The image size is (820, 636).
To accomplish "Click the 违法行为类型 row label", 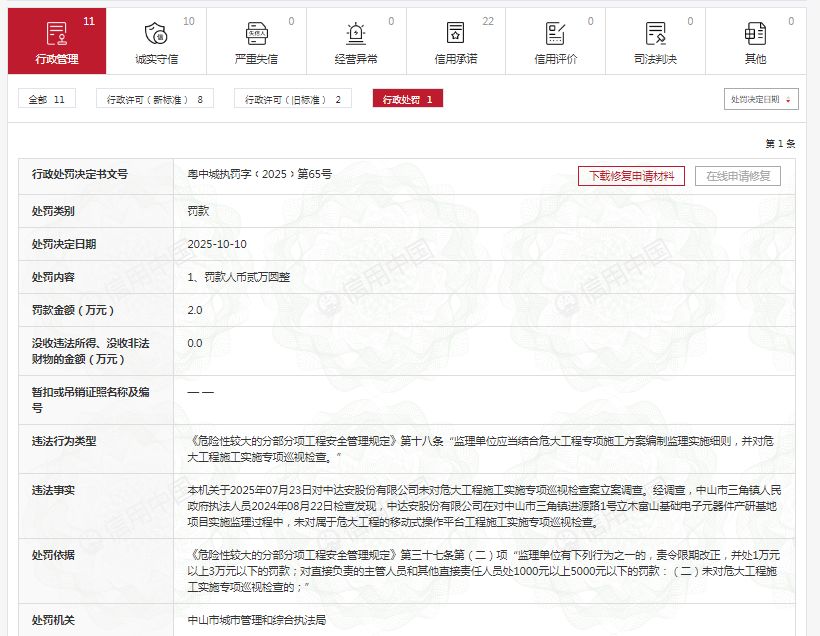I will click(64, 441).
